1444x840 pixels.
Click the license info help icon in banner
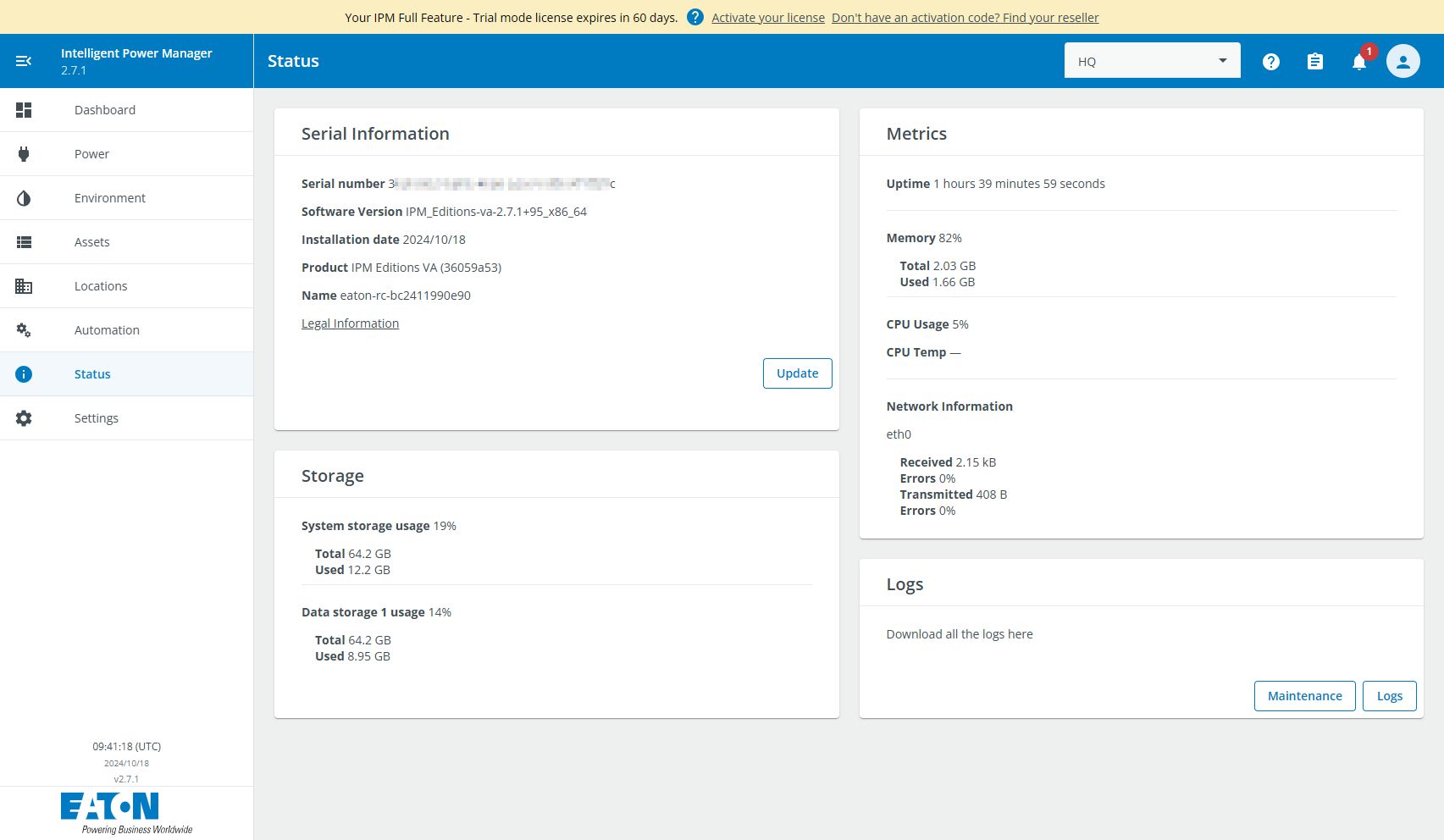[694, 17]
